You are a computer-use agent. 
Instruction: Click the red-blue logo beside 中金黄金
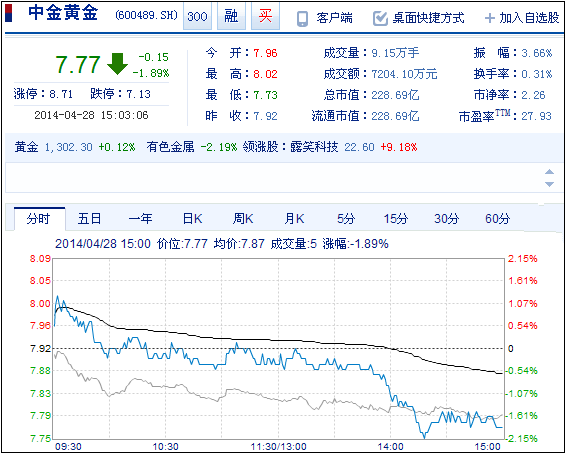coord(8,13)
